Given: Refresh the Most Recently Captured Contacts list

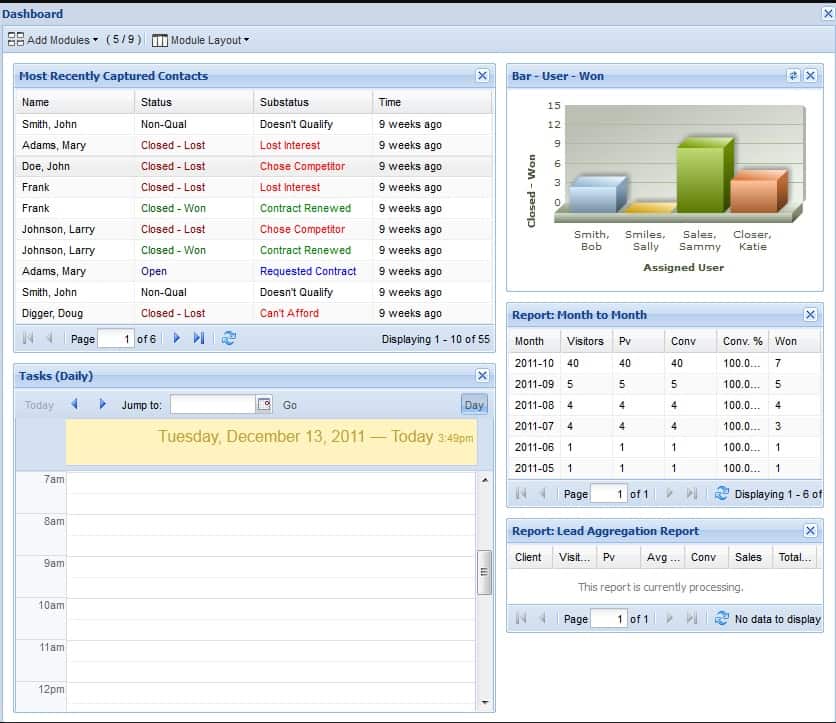Looking at the screenshot, I should tap(229, 339).
